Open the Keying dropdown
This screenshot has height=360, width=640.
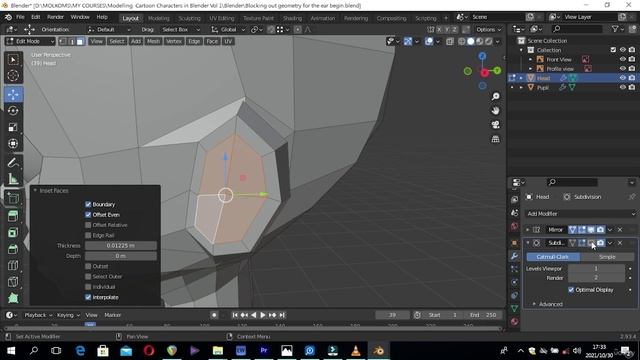pyautogui.click(x=68, y=315)
